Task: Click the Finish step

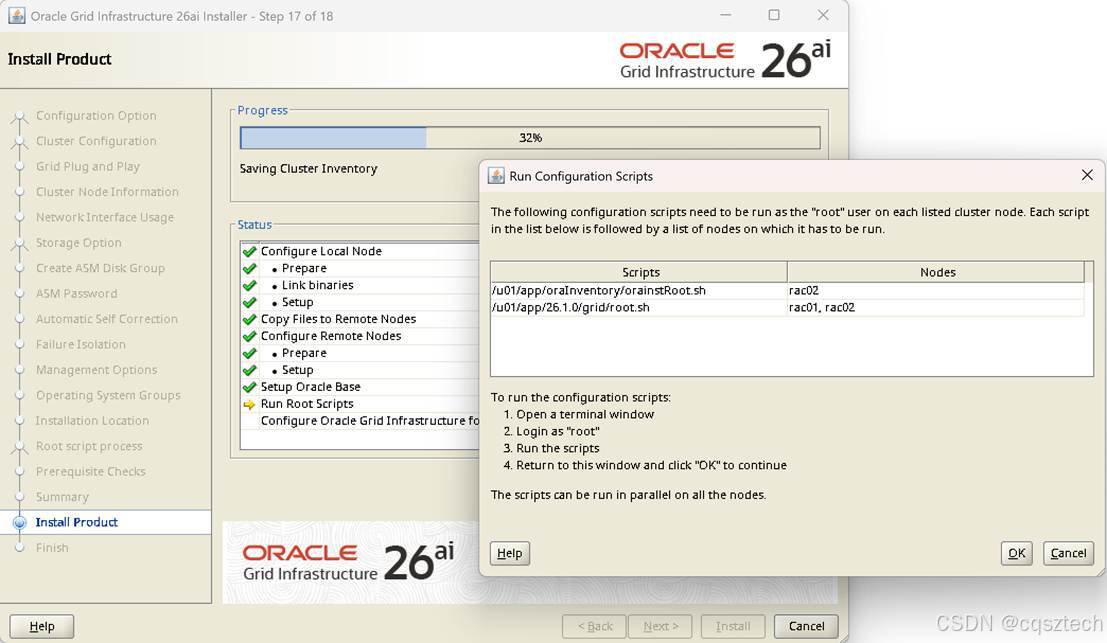Action: point(52,547)
